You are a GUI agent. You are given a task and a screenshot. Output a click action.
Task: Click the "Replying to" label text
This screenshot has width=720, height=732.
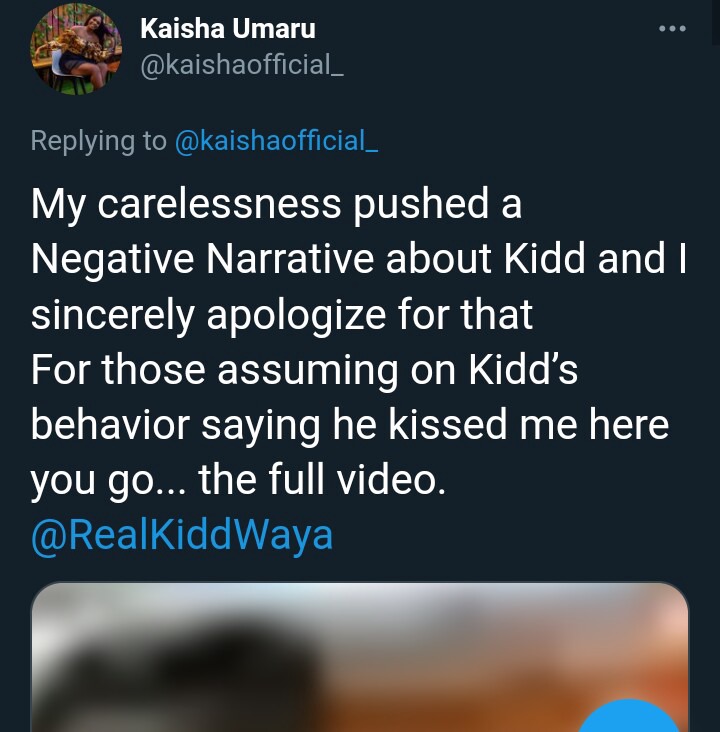(x=98, y=141)
